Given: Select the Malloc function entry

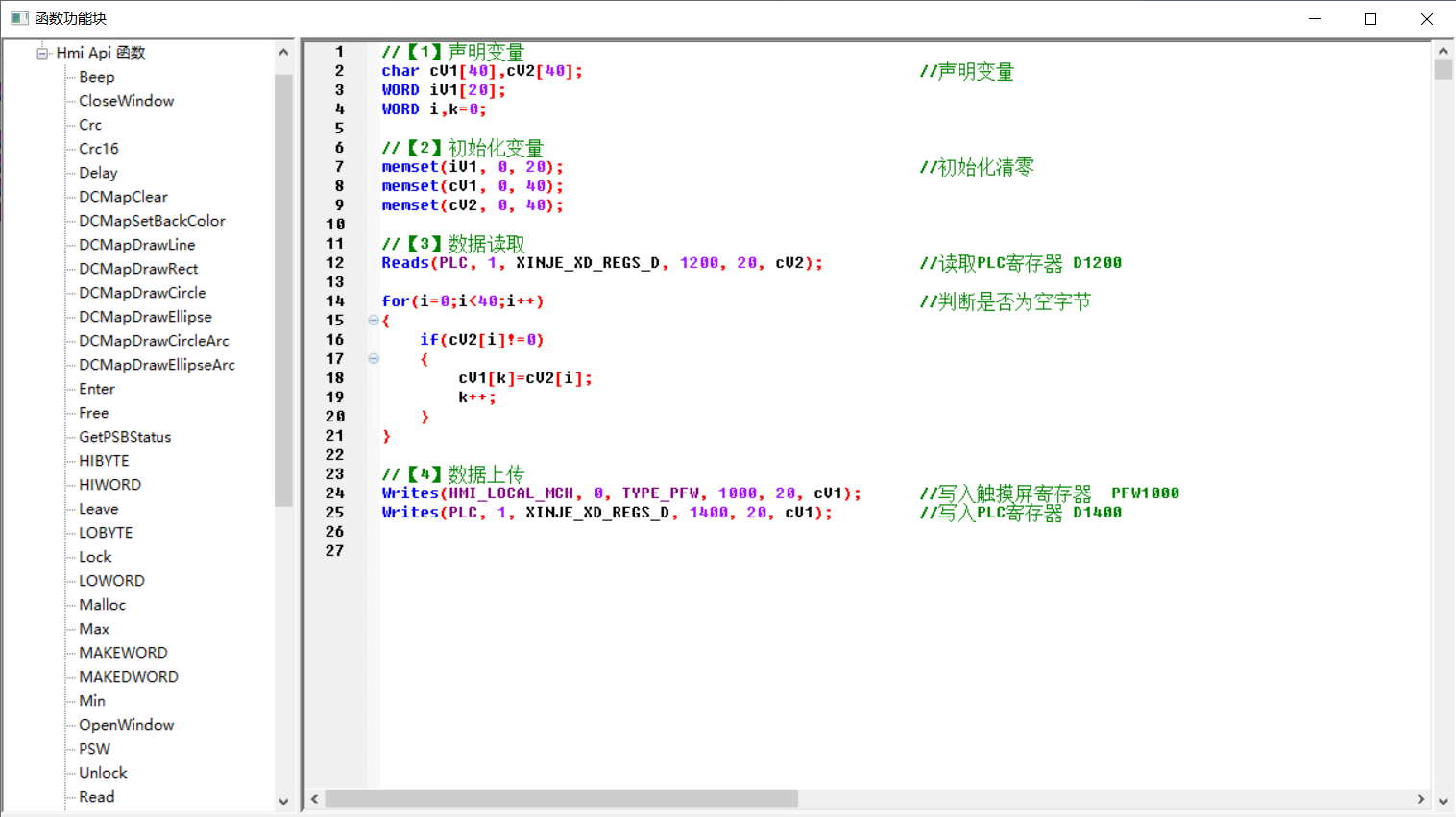Looking at the screenshot, I should (x=102, y=605).
